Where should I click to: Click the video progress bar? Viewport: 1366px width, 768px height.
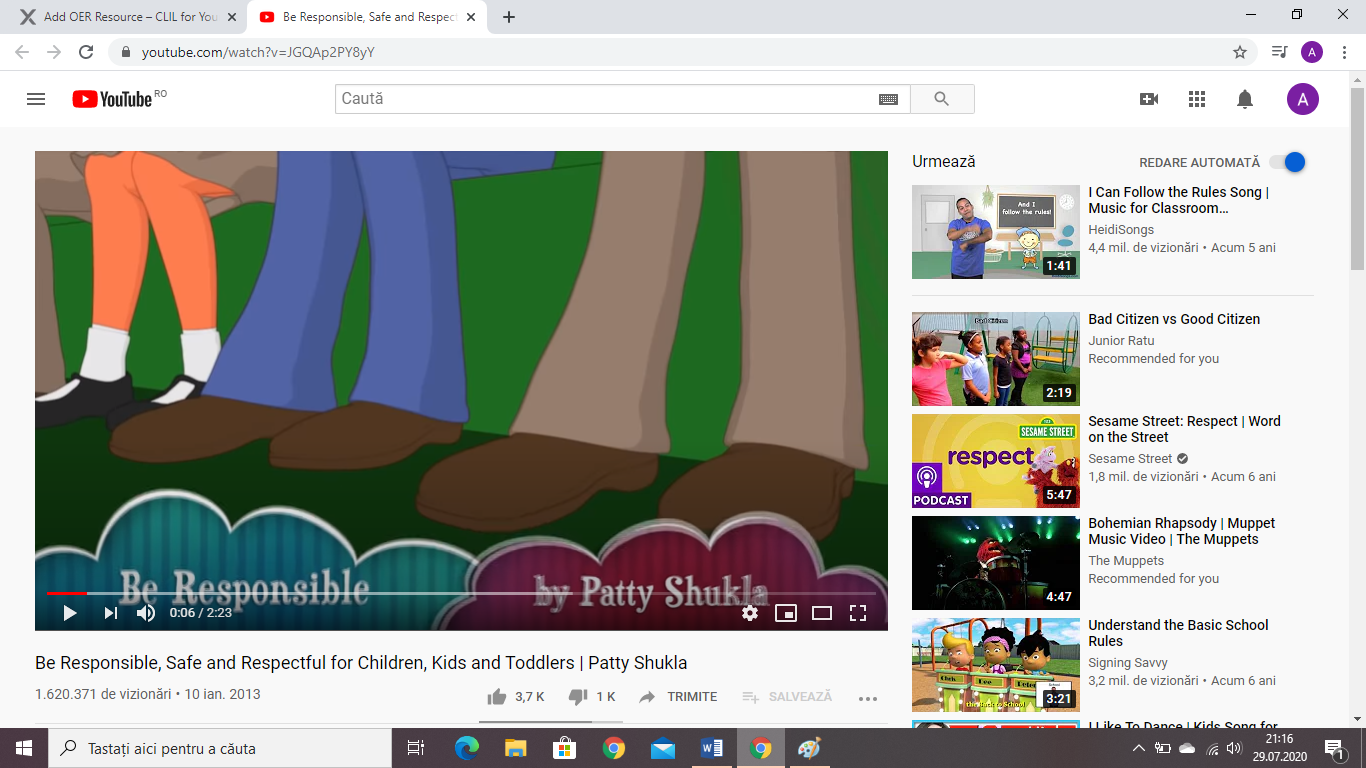[460, 593]
